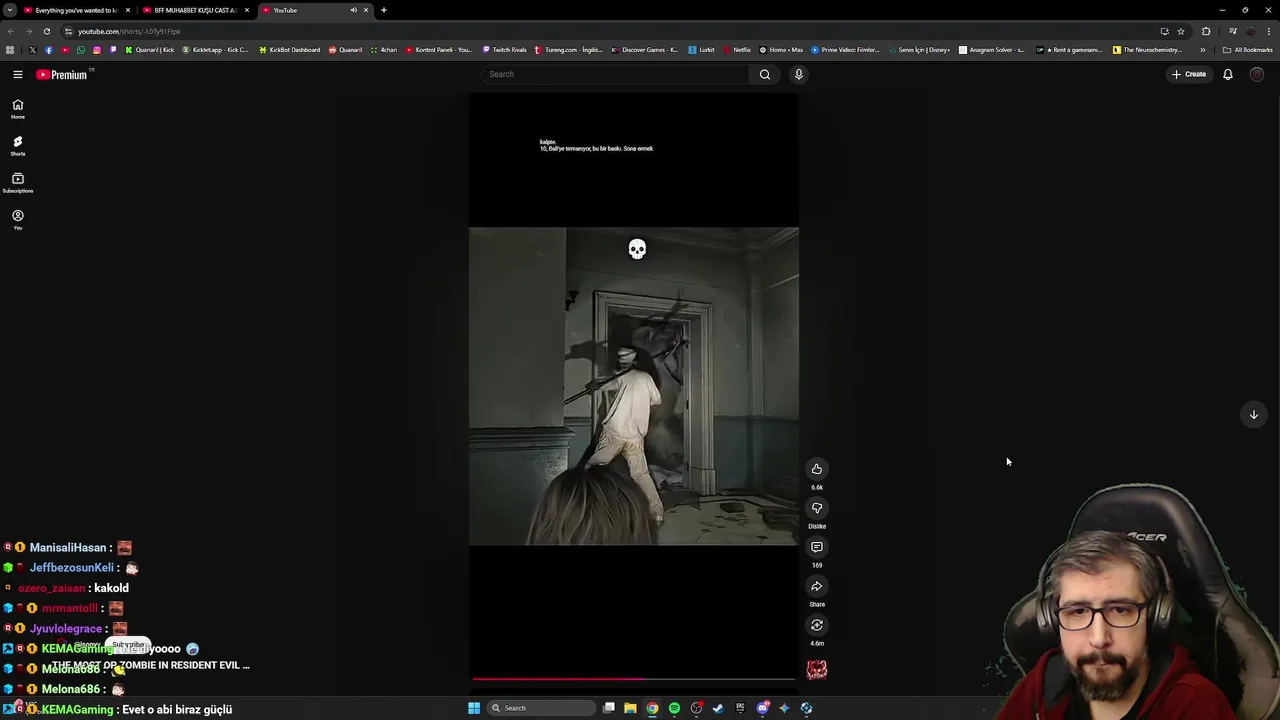Viewport: 1280px width, 720px height.
Task: Open Epic Games Launcher from taskbar
Action: 740,708
